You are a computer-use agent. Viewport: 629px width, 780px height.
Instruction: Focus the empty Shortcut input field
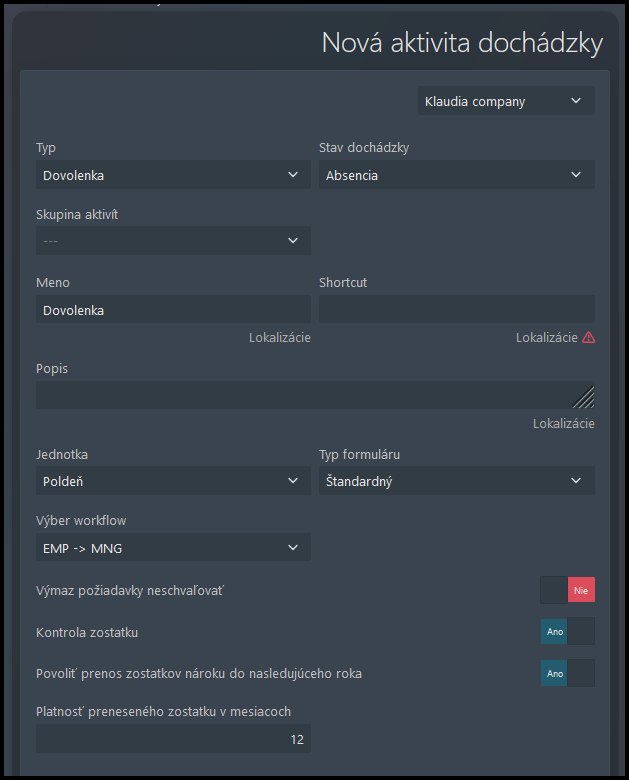[457, 309]
